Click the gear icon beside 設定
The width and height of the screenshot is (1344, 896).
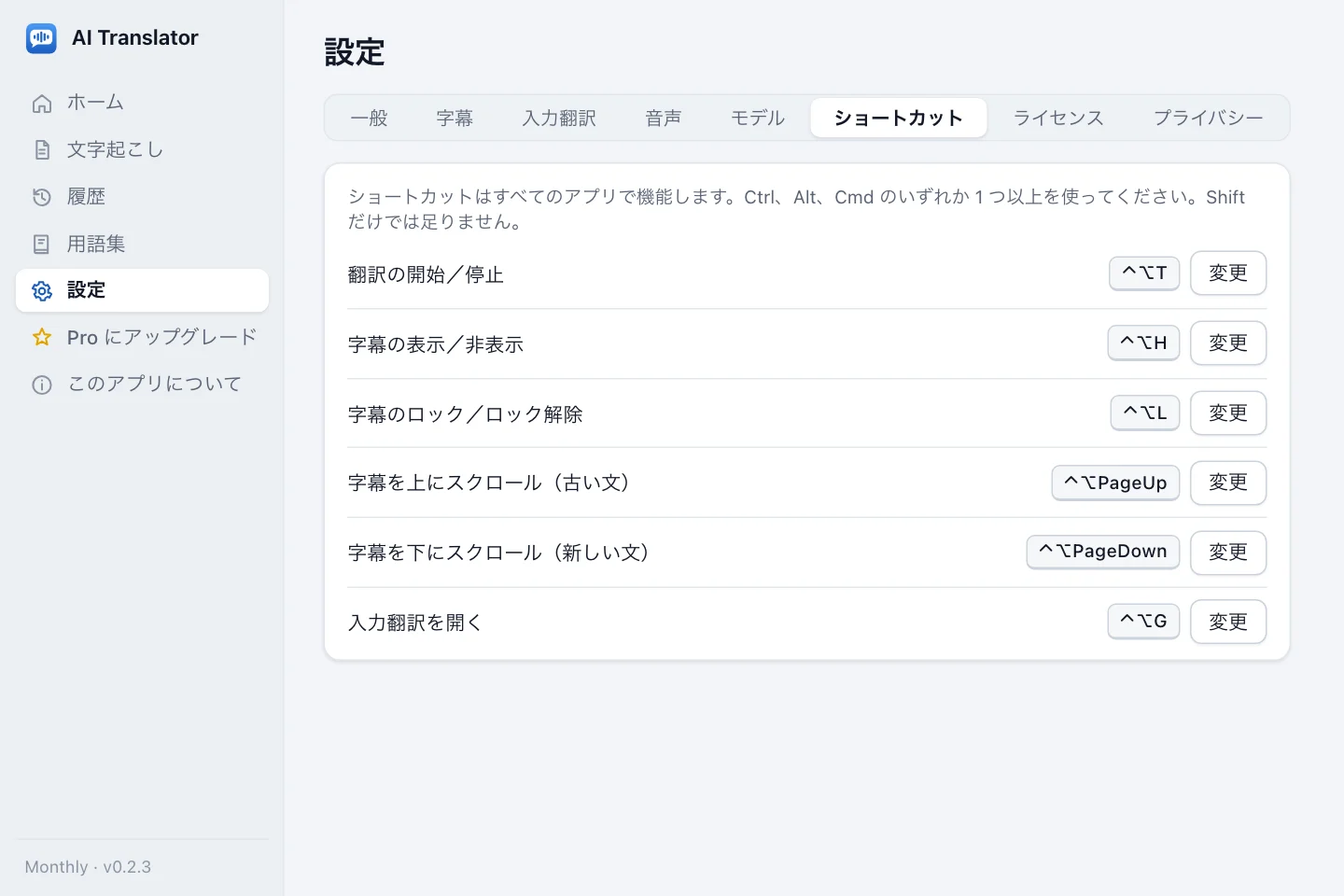pos(42,290)
